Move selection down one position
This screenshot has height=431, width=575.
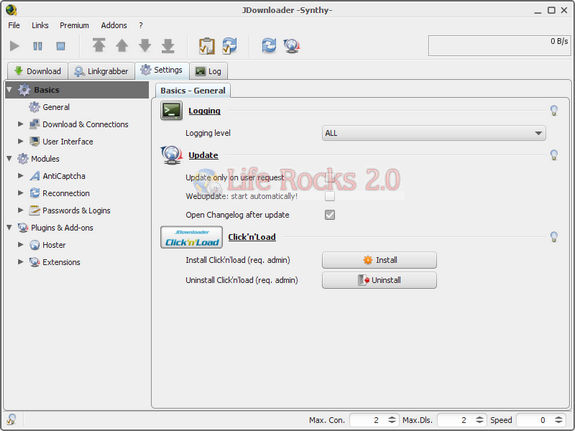pos(145,45)
